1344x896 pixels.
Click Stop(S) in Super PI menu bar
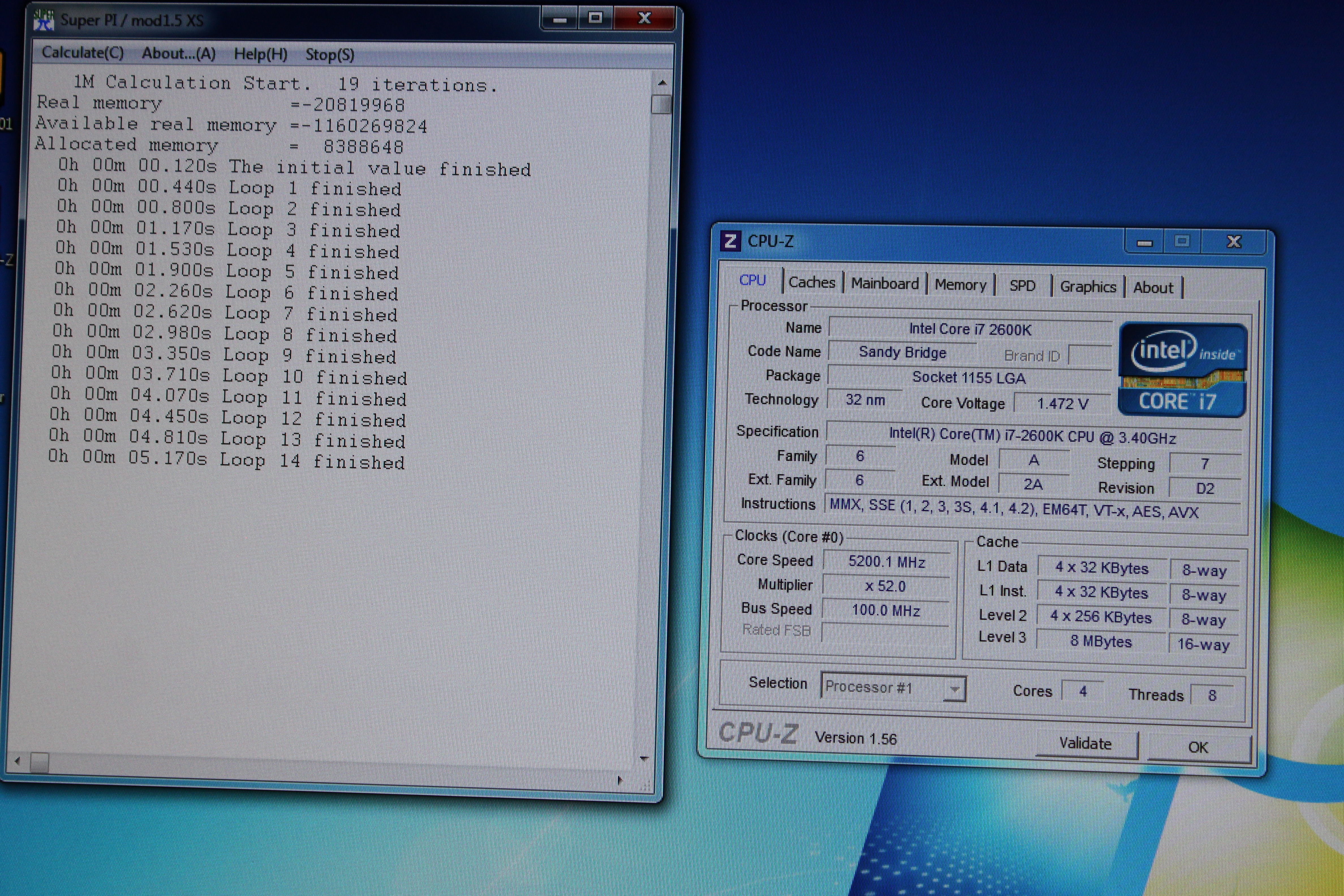[x=330, y=55]
